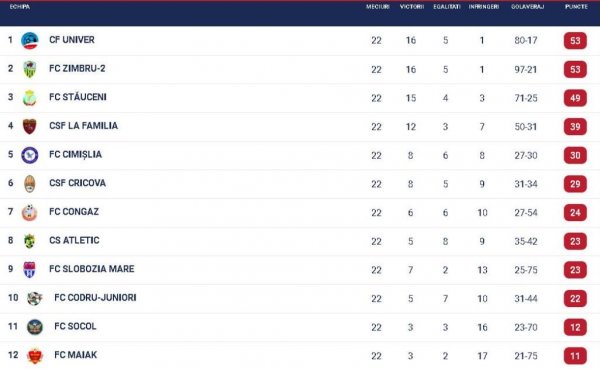Click FC Maiak's red 11 points badge

click(x=575, y=356)
